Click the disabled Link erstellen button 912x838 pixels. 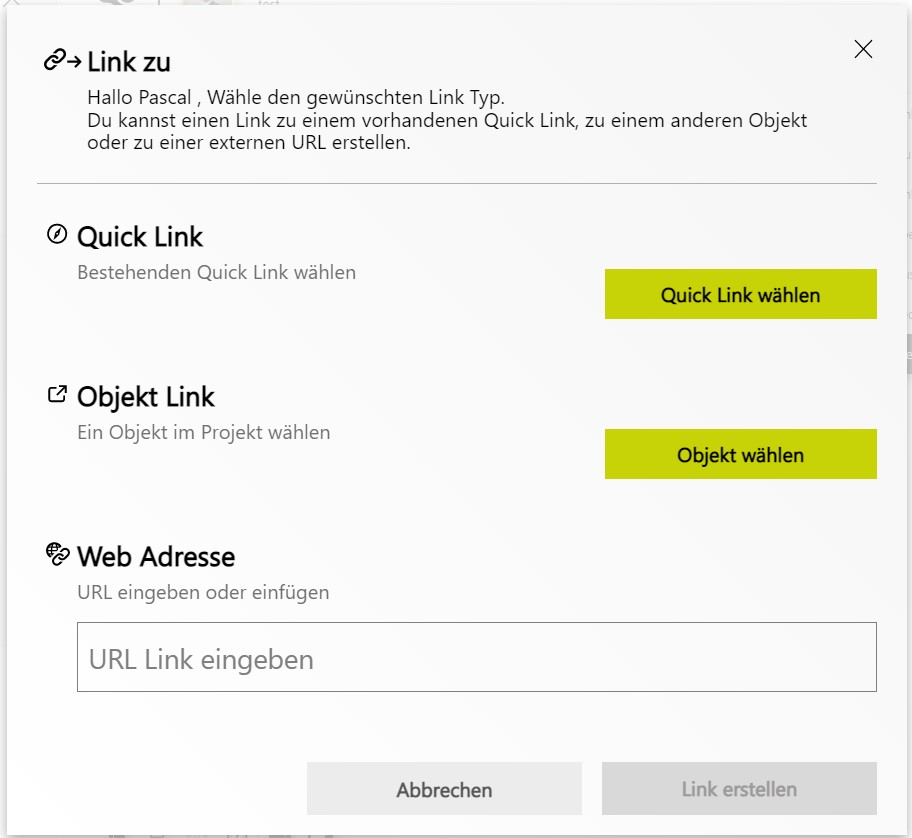click(738, 788)
